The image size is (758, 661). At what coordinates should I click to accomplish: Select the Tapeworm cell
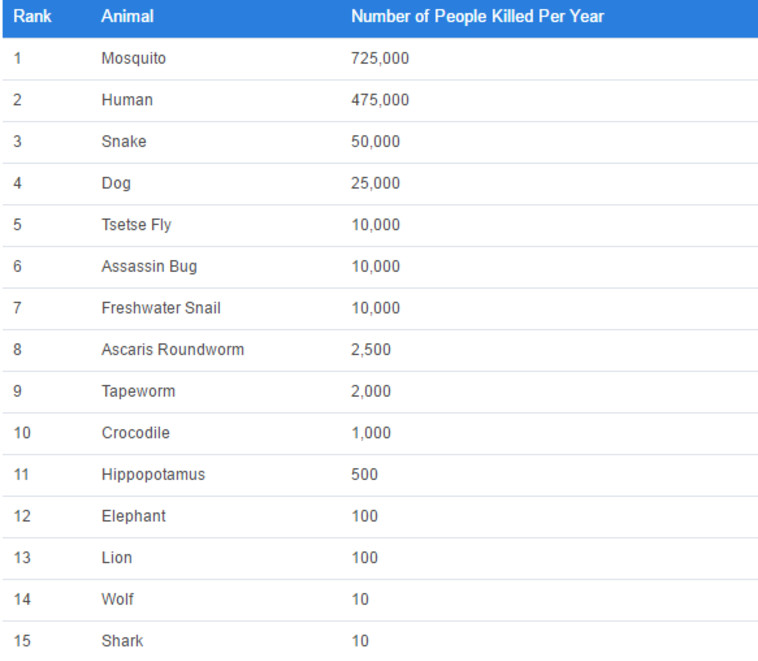(x=138, y=392)
